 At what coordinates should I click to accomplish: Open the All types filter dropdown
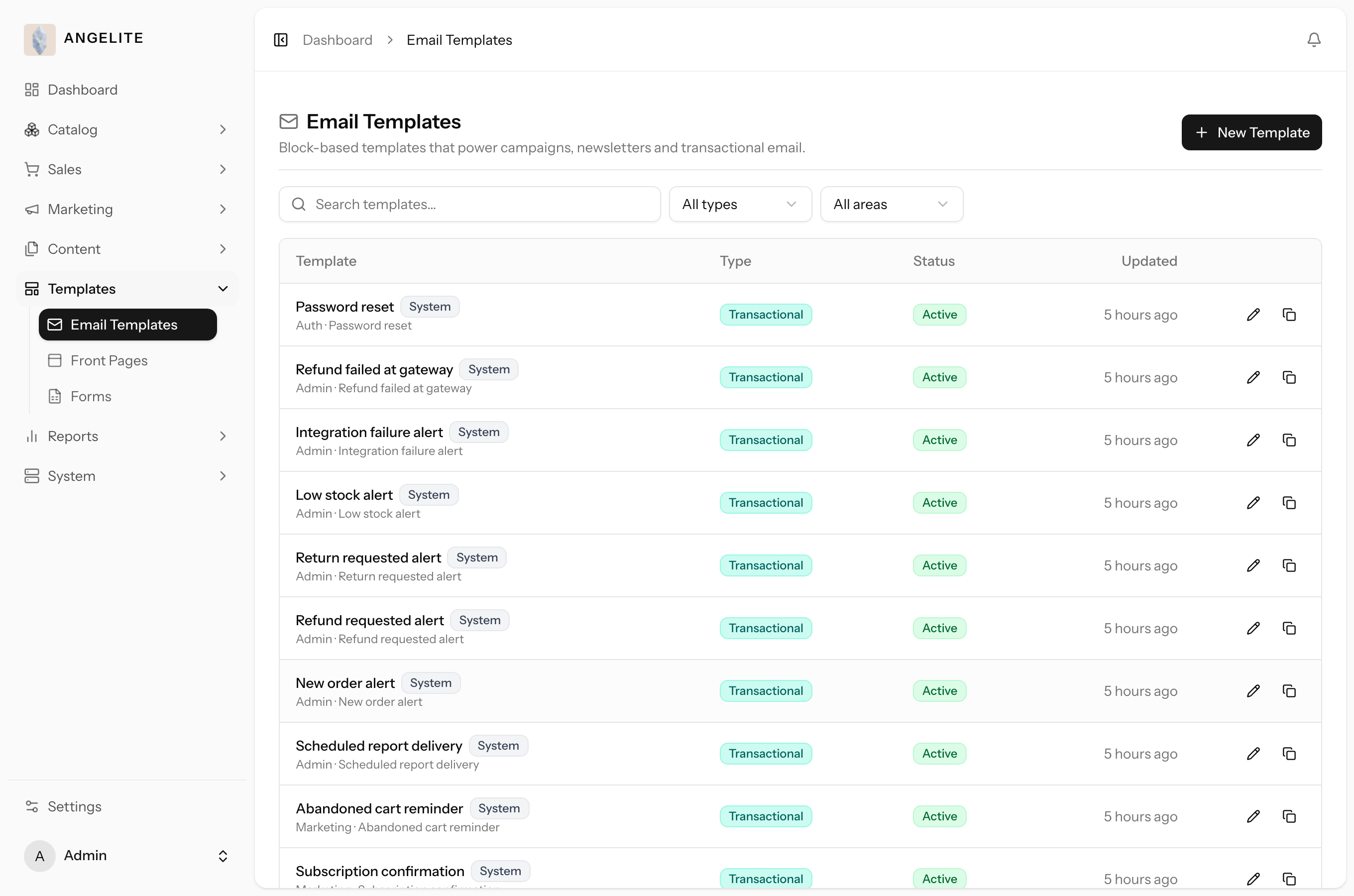click(740, 205)
